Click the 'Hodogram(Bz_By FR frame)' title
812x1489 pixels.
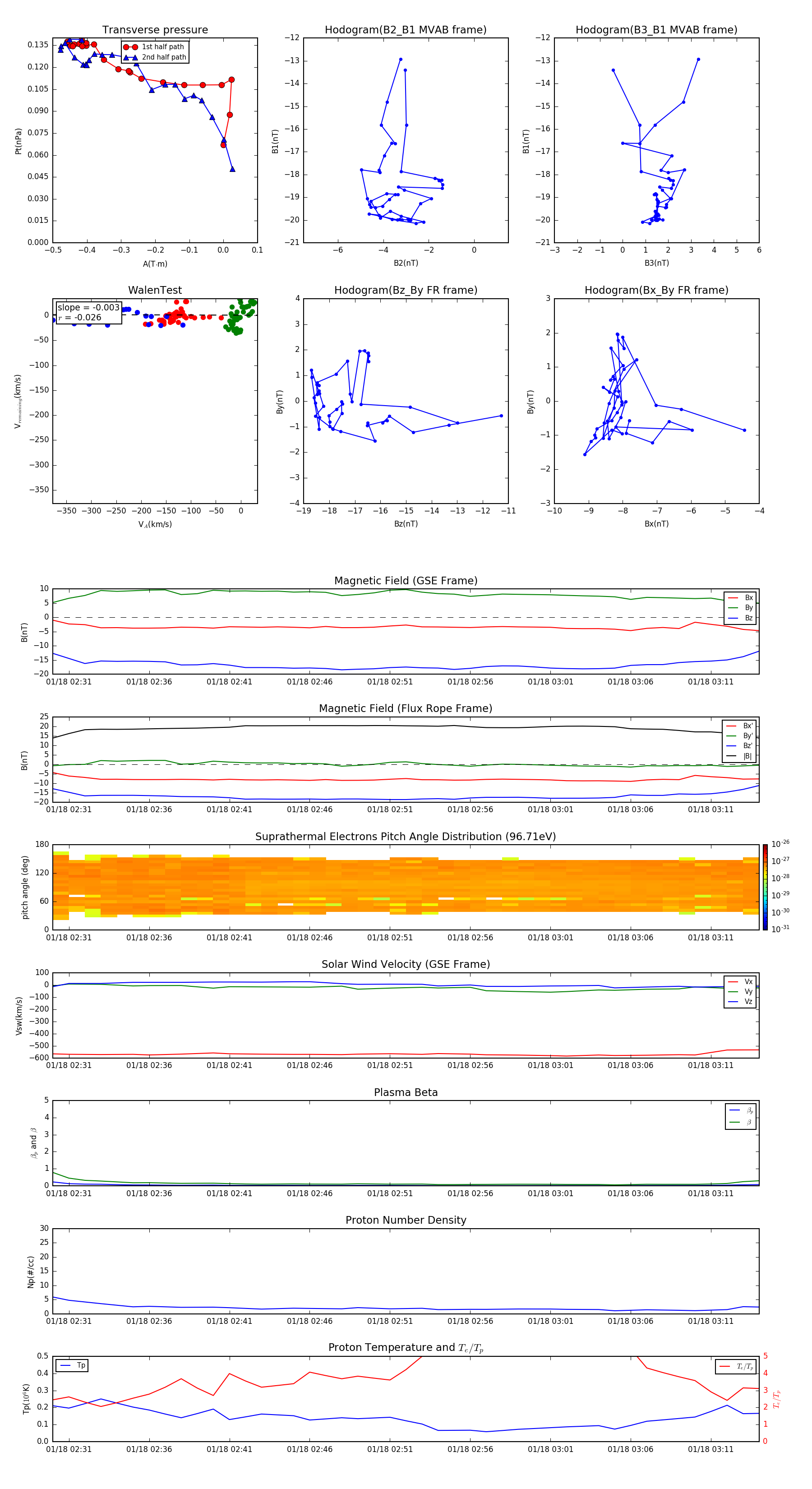tap(406, 290)
